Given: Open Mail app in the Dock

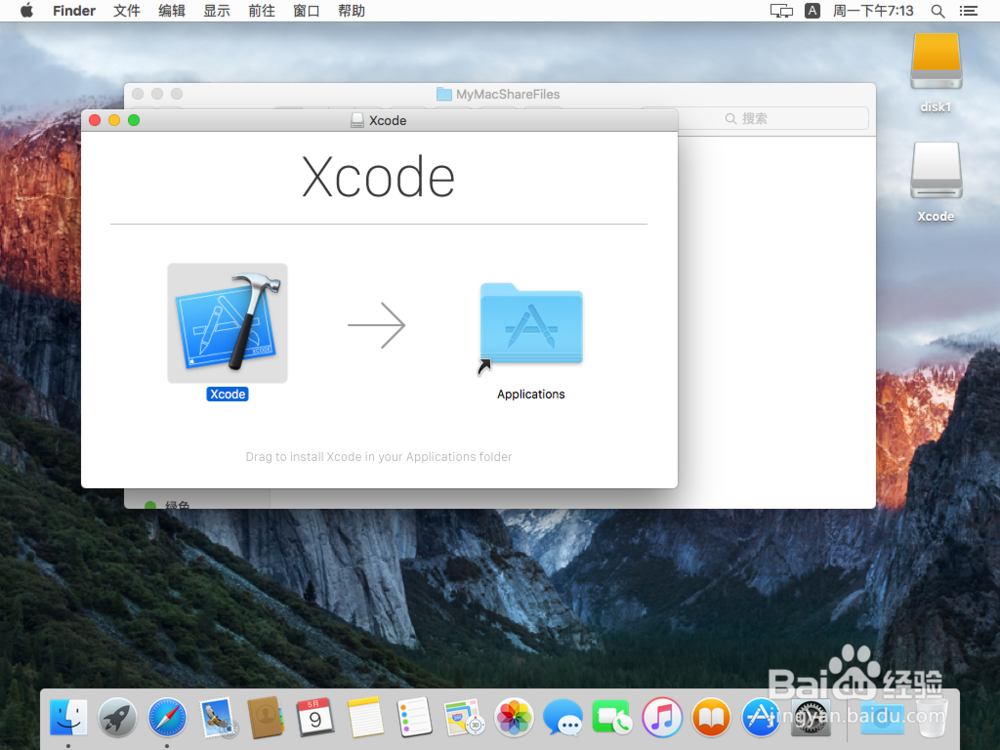Looking at the screenshot, I should tap(217, 717).
